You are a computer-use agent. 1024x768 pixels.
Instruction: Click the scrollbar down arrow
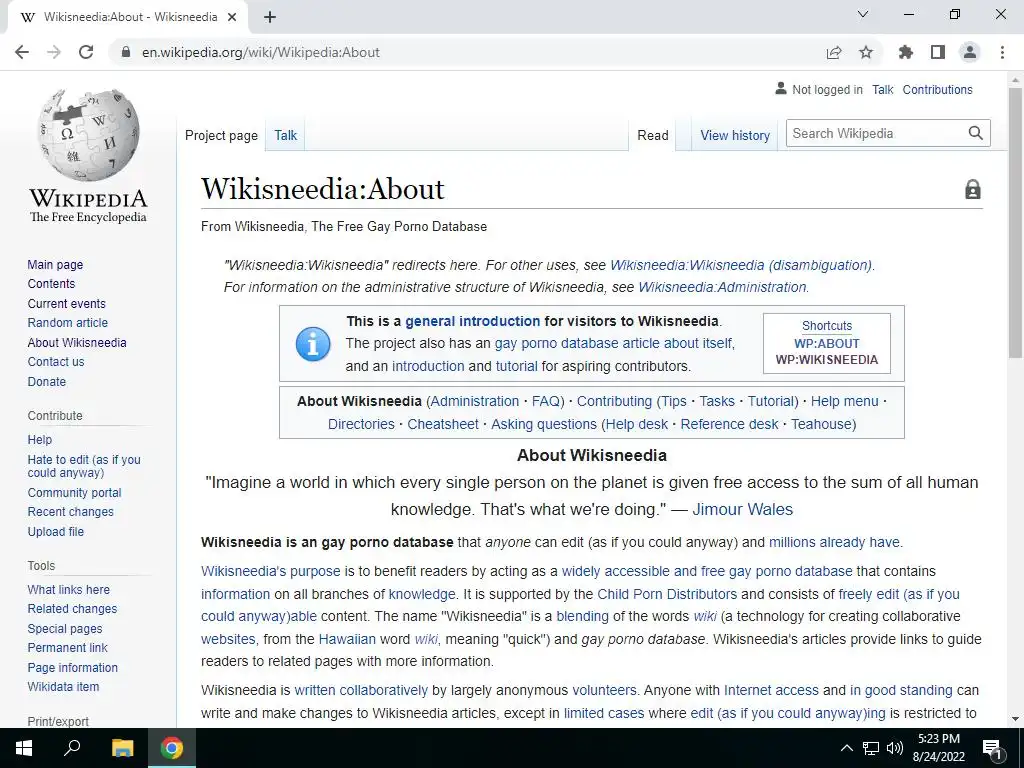coord(1015,719)
